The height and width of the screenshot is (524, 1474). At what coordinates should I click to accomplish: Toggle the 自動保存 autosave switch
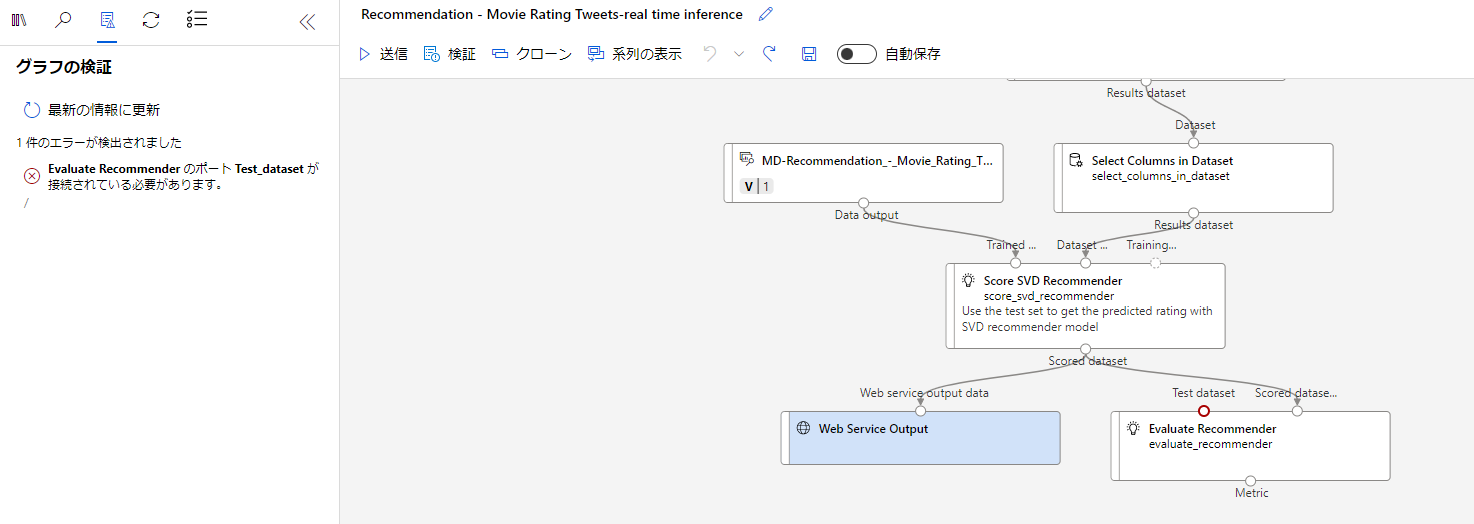coord(856,54)
